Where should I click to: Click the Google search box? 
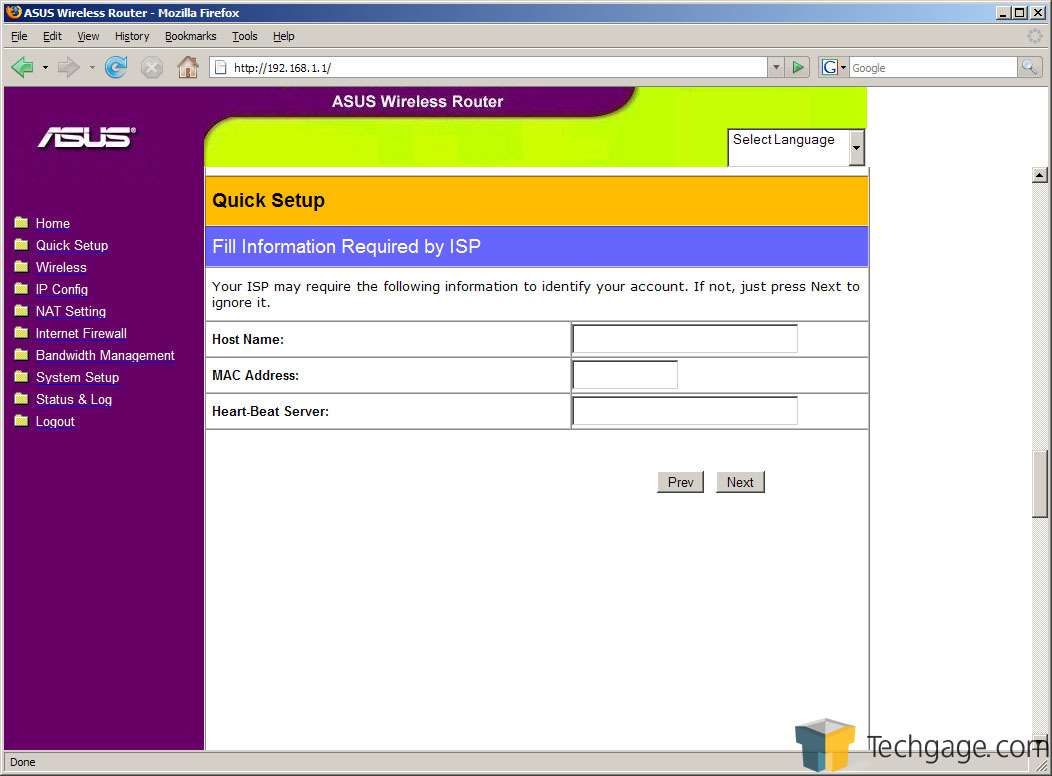click(x=933, y=67)
